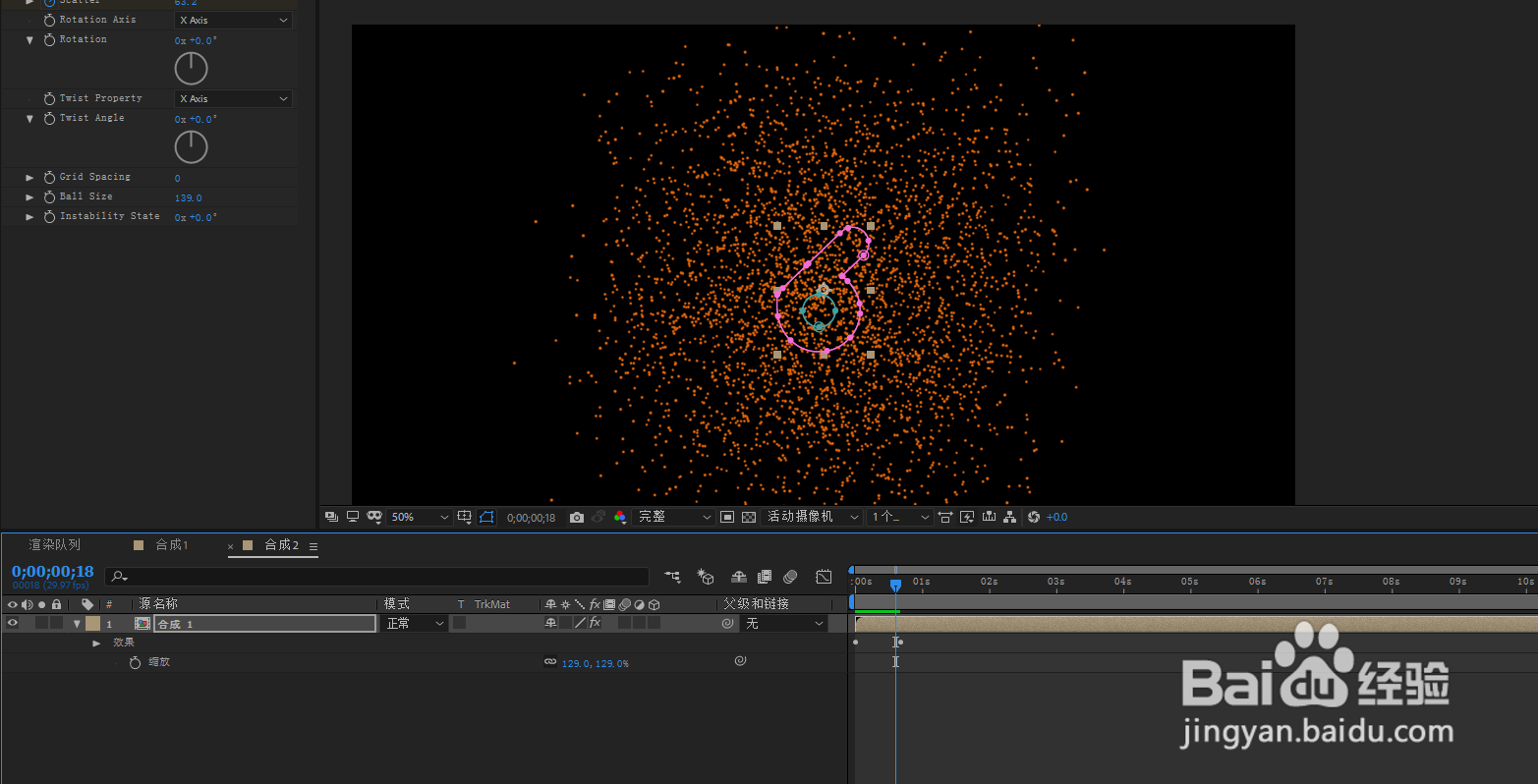The width and height of the screenshot is (1538, 784).
Task: Expand the Ball Size property
Action: [29, 197]
